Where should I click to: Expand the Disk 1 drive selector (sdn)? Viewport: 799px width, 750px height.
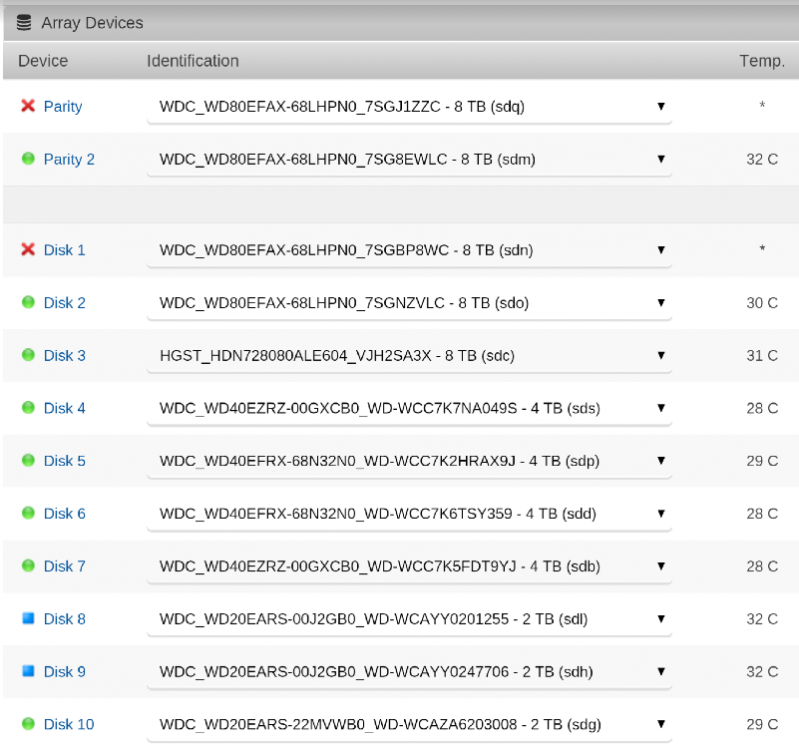pyautogui.click(x=409, y=250)
